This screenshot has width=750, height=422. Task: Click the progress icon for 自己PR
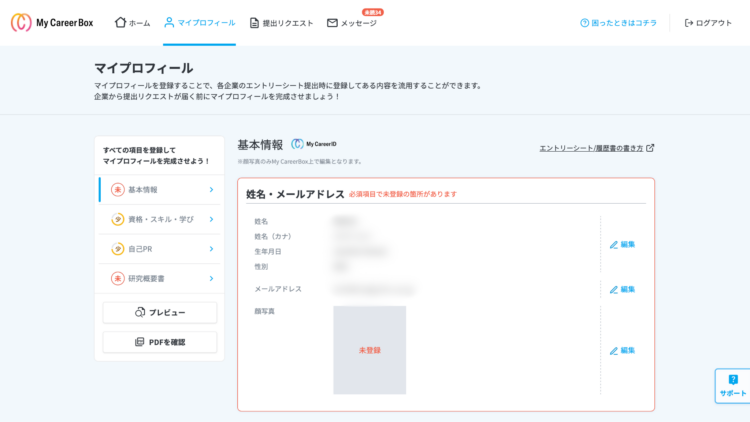(x=118, y=249)
